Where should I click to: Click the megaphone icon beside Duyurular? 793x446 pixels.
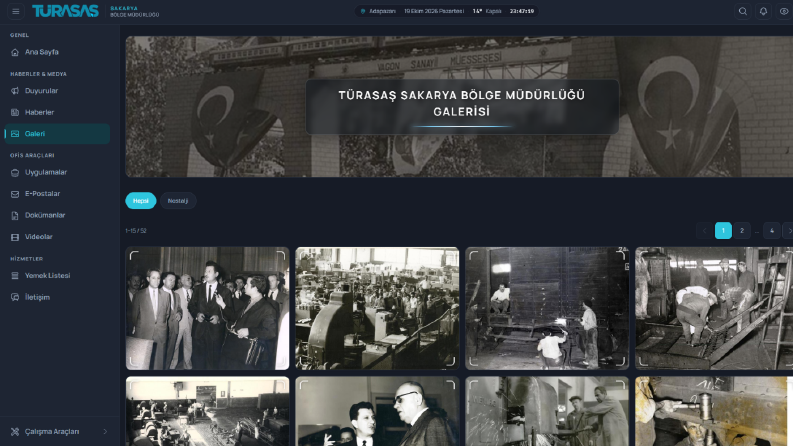coord(15,91)
